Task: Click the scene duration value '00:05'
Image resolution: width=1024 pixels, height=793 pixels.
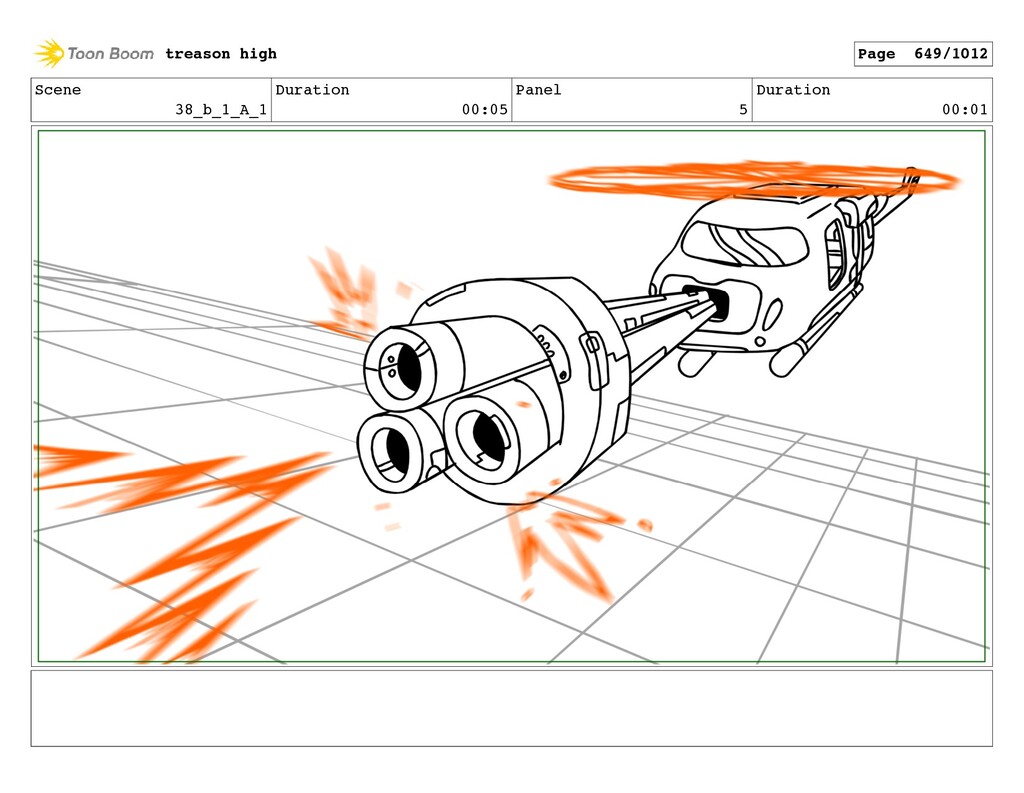Action: point(485,110)
